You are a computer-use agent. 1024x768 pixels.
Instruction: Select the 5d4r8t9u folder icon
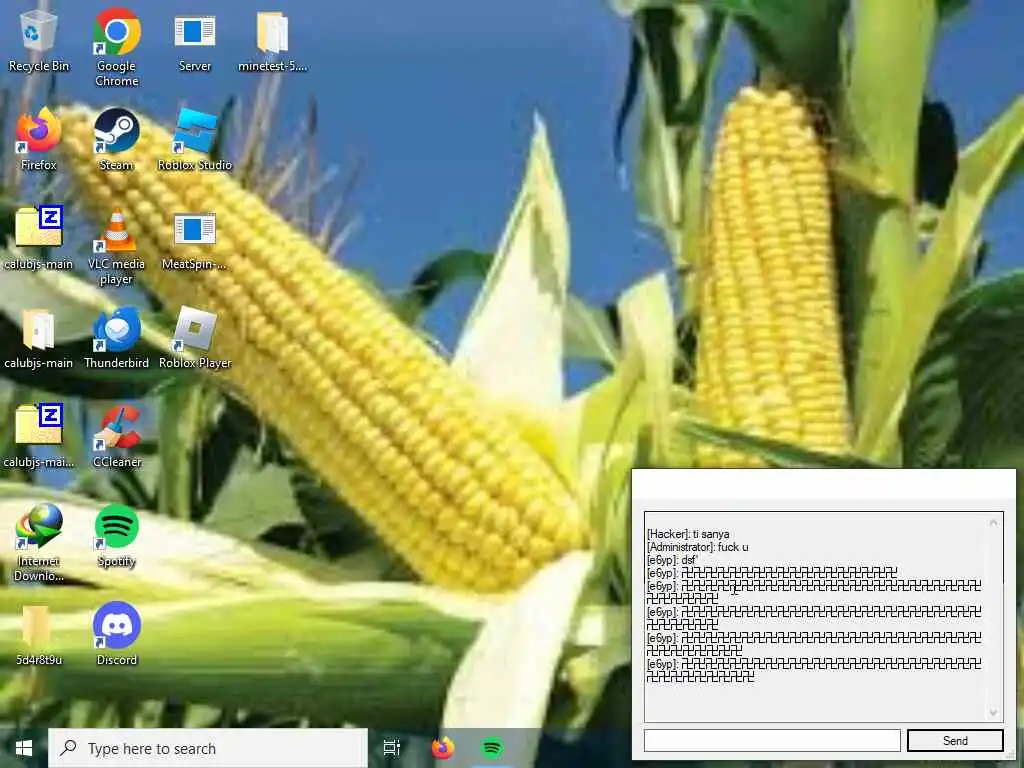[x=39, y=635]
